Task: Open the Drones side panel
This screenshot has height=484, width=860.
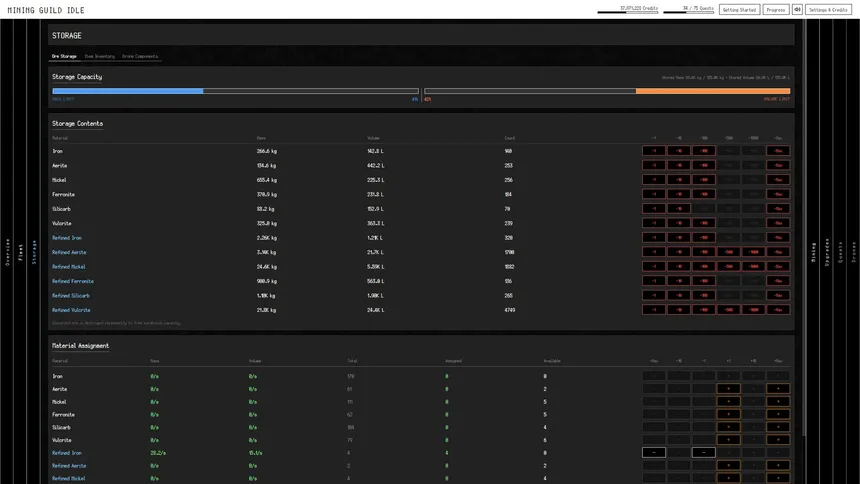Action: tap(853, 252)
